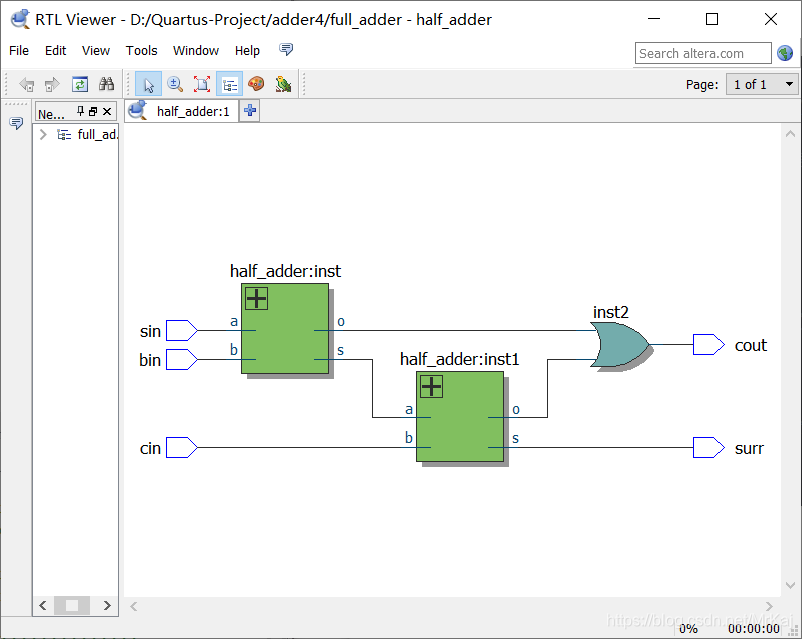The width and height of the screenshot is (802, 639).
Task: Expand the full_adder tree node
Action: 43,135
